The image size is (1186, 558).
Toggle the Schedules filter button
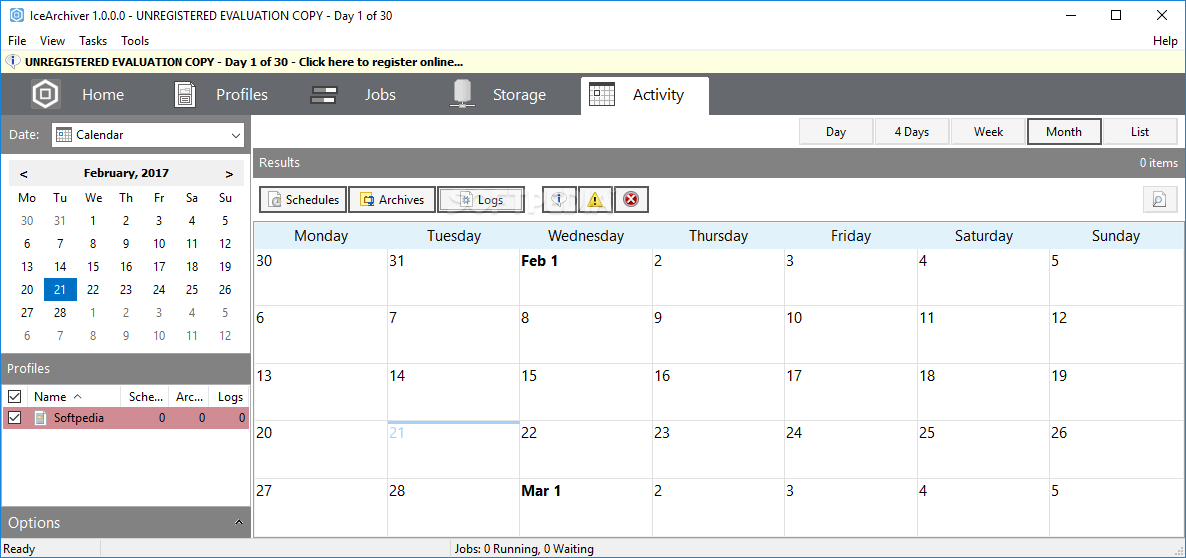pyautogui.click(x=303, y=200)
